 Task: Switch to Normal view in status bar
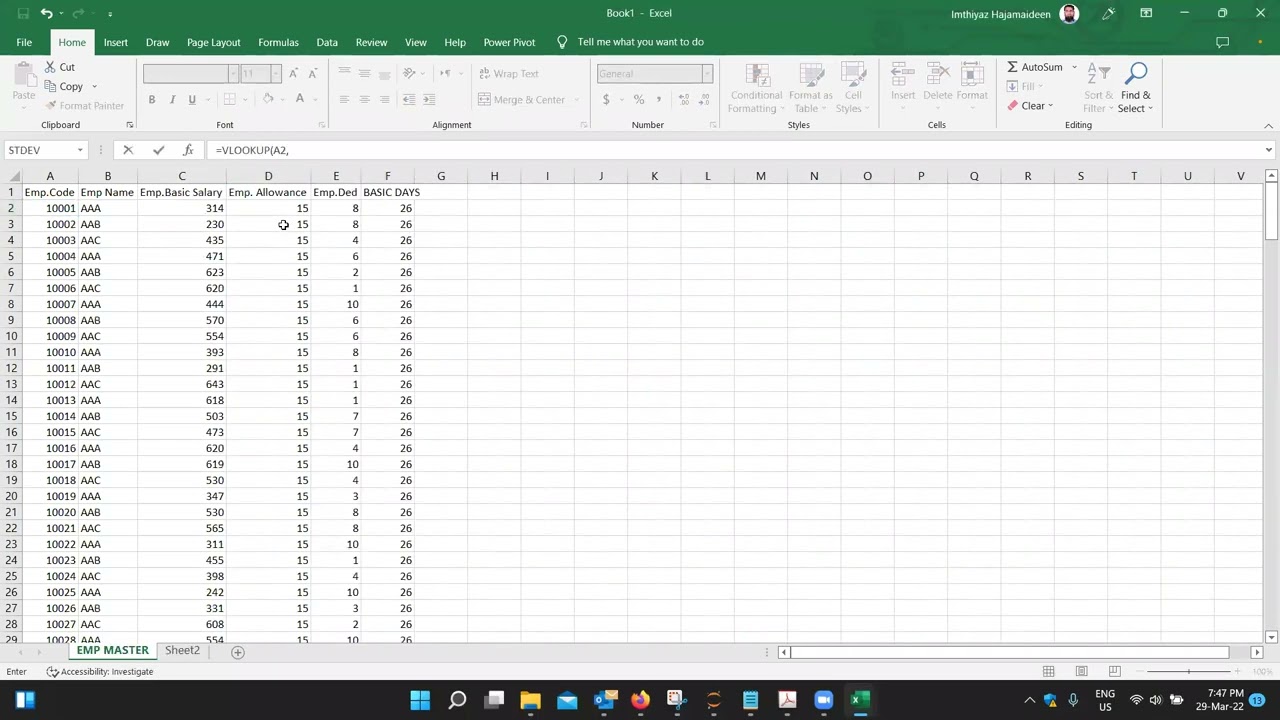tap(1048, 671)
